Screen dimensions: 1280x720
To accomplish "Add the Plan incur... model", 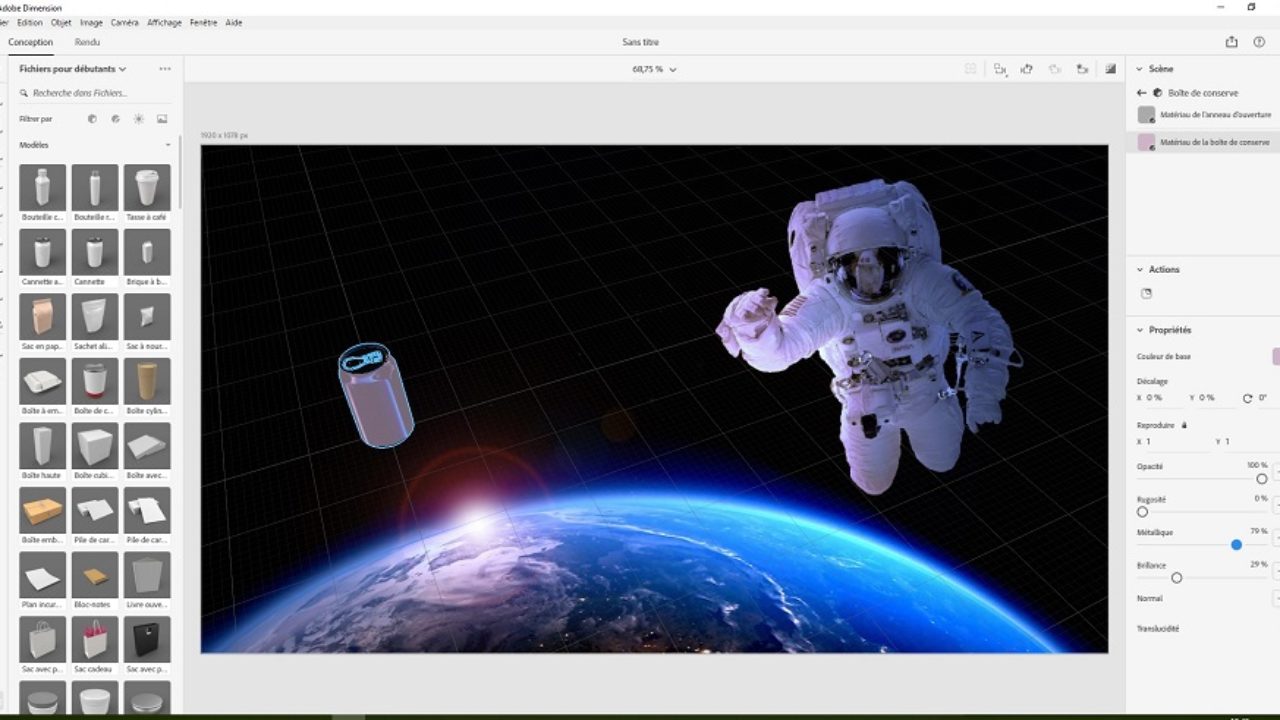I will point(43,575).
